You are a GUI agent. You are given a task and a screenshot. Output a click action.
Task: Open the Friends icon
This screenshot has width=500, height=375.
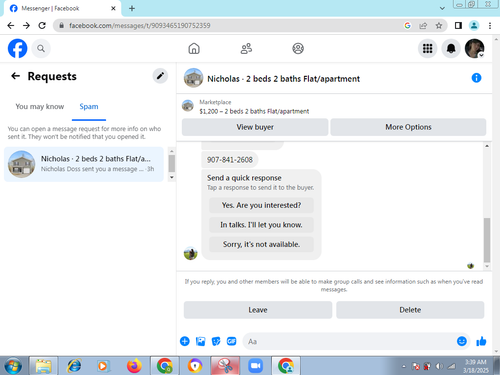(246, 49)
